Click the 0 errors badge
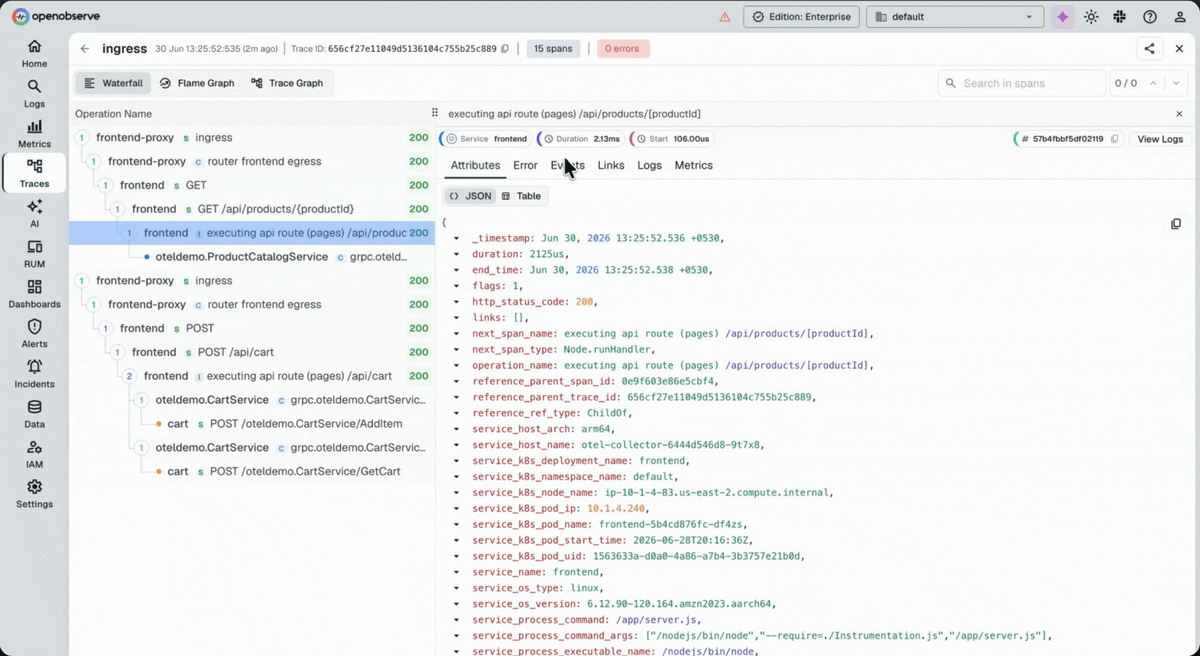 tap(623, 48)
